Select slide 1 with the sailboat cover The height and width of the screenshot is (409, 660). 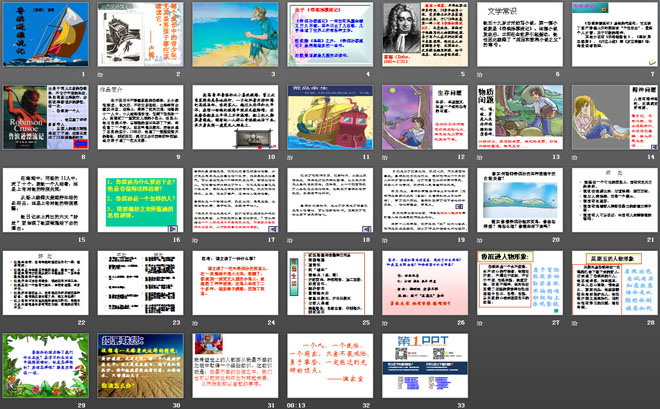pyautogui.click(x=44, y=34)
